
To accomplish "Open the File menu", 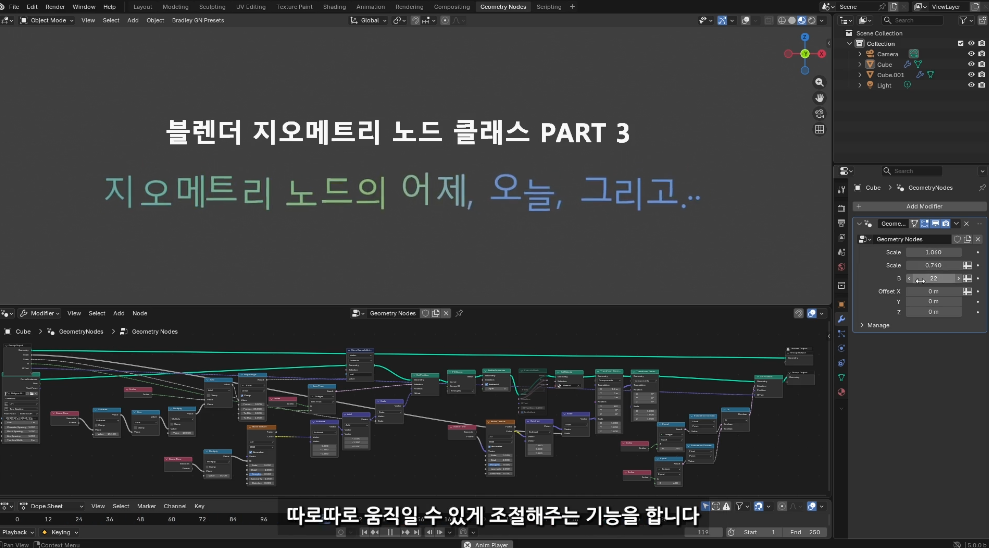I will point(14,6).
